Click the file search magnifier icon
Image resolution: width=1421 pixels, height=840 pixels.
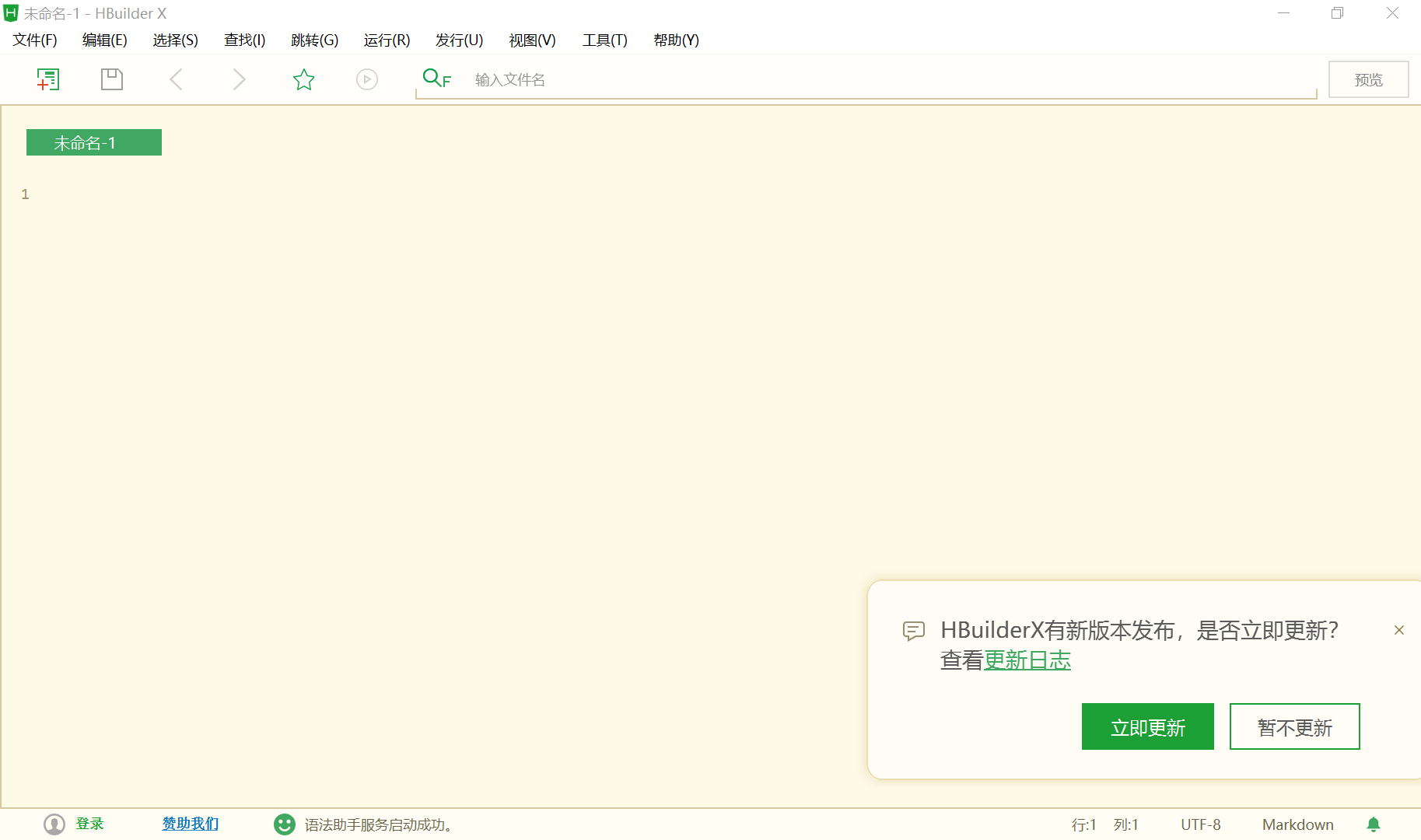pyautogui.click(x=436, y=78)
